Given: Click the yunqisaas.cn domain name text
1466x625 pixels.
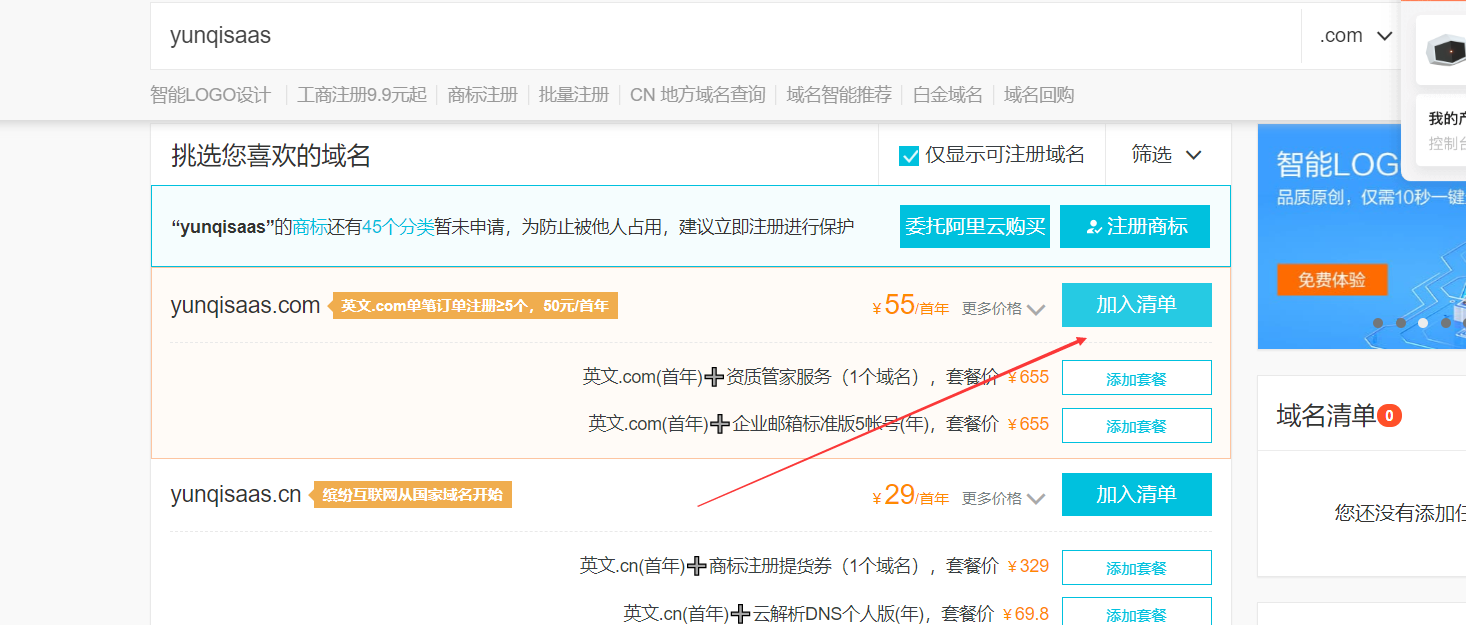Looking at the screenshot, I should click(236, 495).
